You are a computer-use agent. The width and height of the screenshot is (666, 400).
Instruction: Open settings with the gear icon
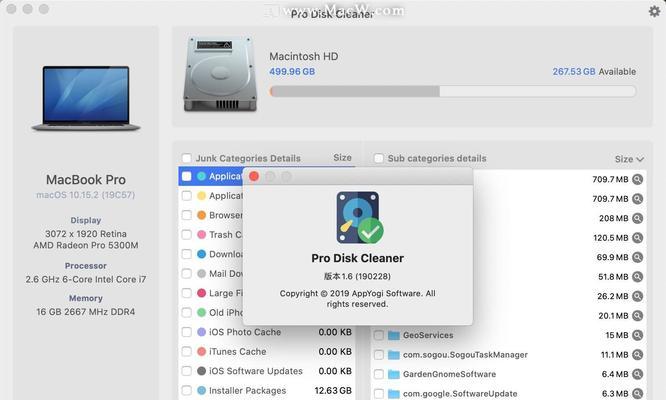point(654,11)
